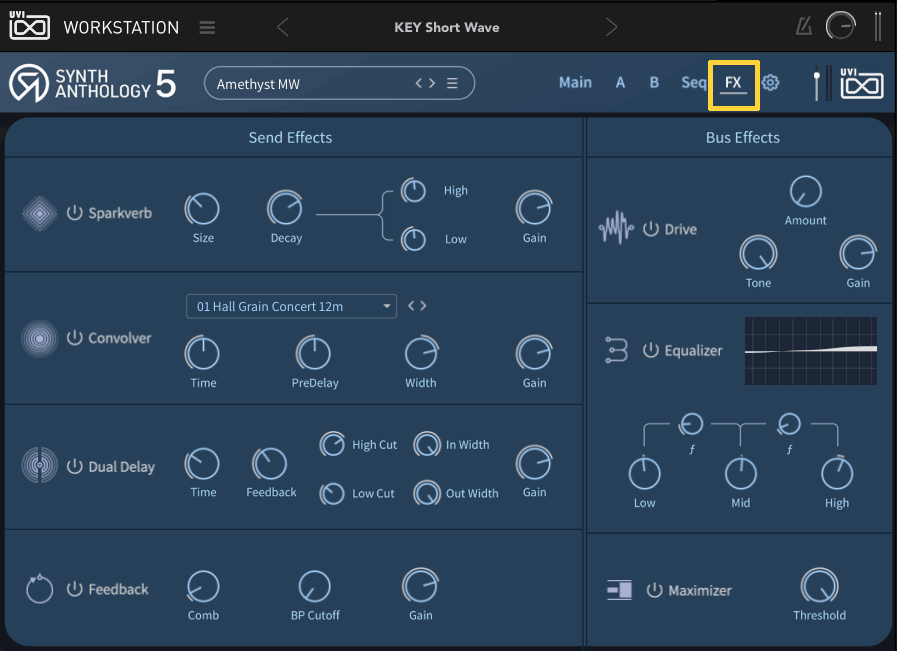Open the settings gear icon
This screenshot has width=897, height=651.
click(x=771, y=83)
